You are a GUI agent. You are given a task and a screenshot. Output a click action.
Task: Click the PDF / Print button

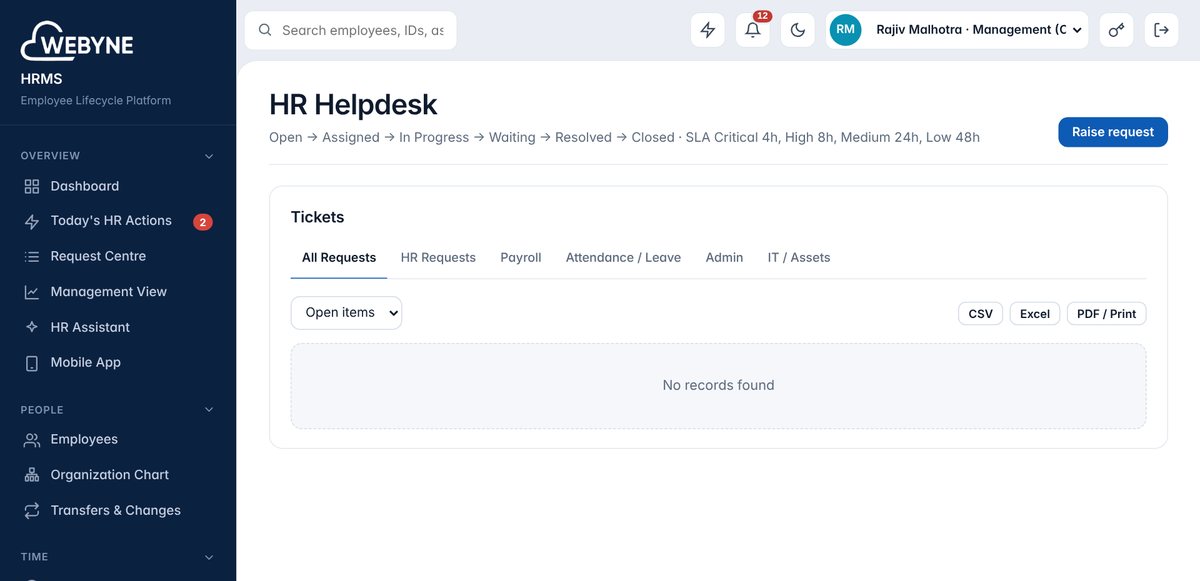click(1107, 314)
